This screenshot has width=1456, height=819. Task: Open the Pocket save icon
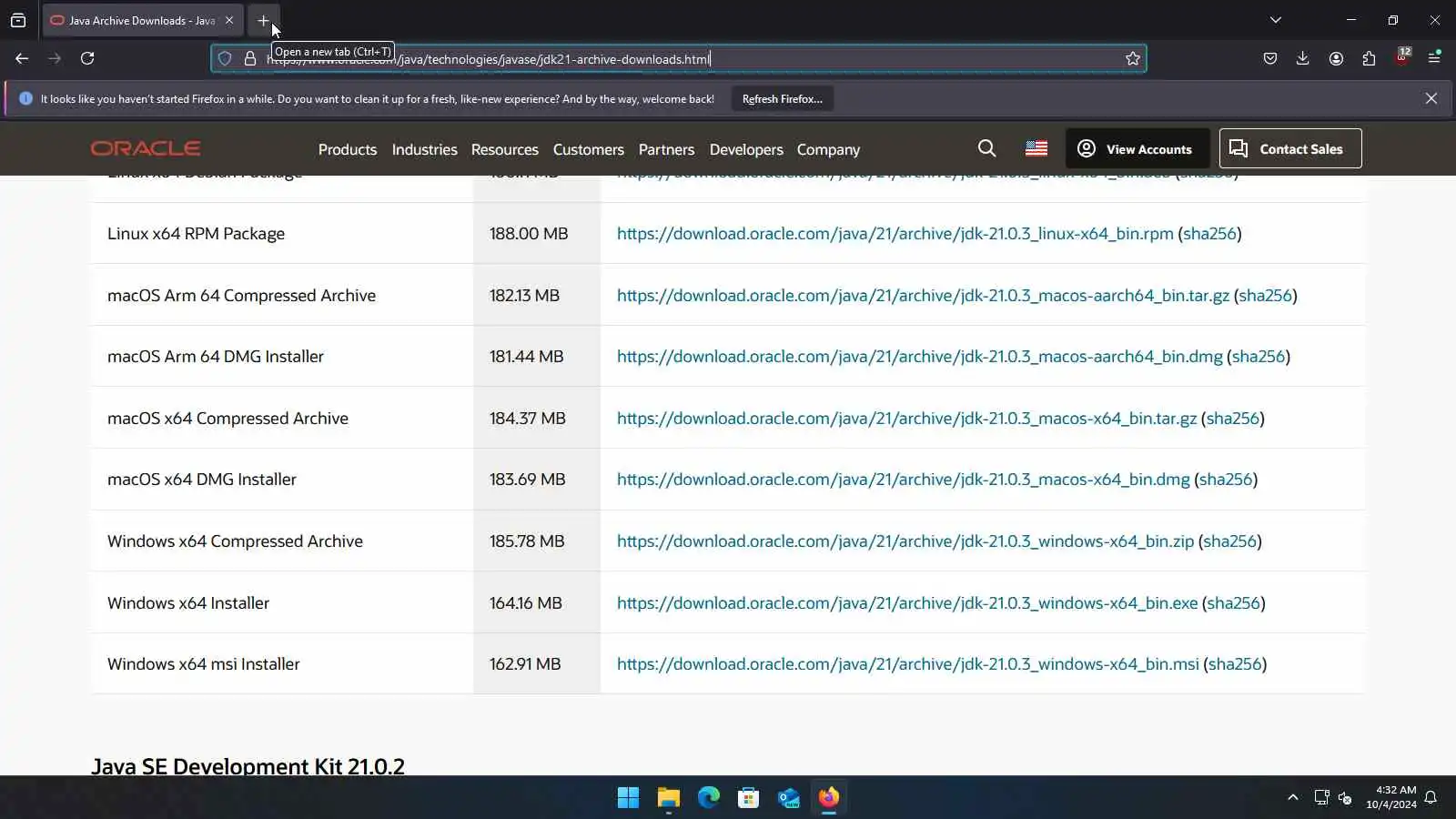point(1270,58)
